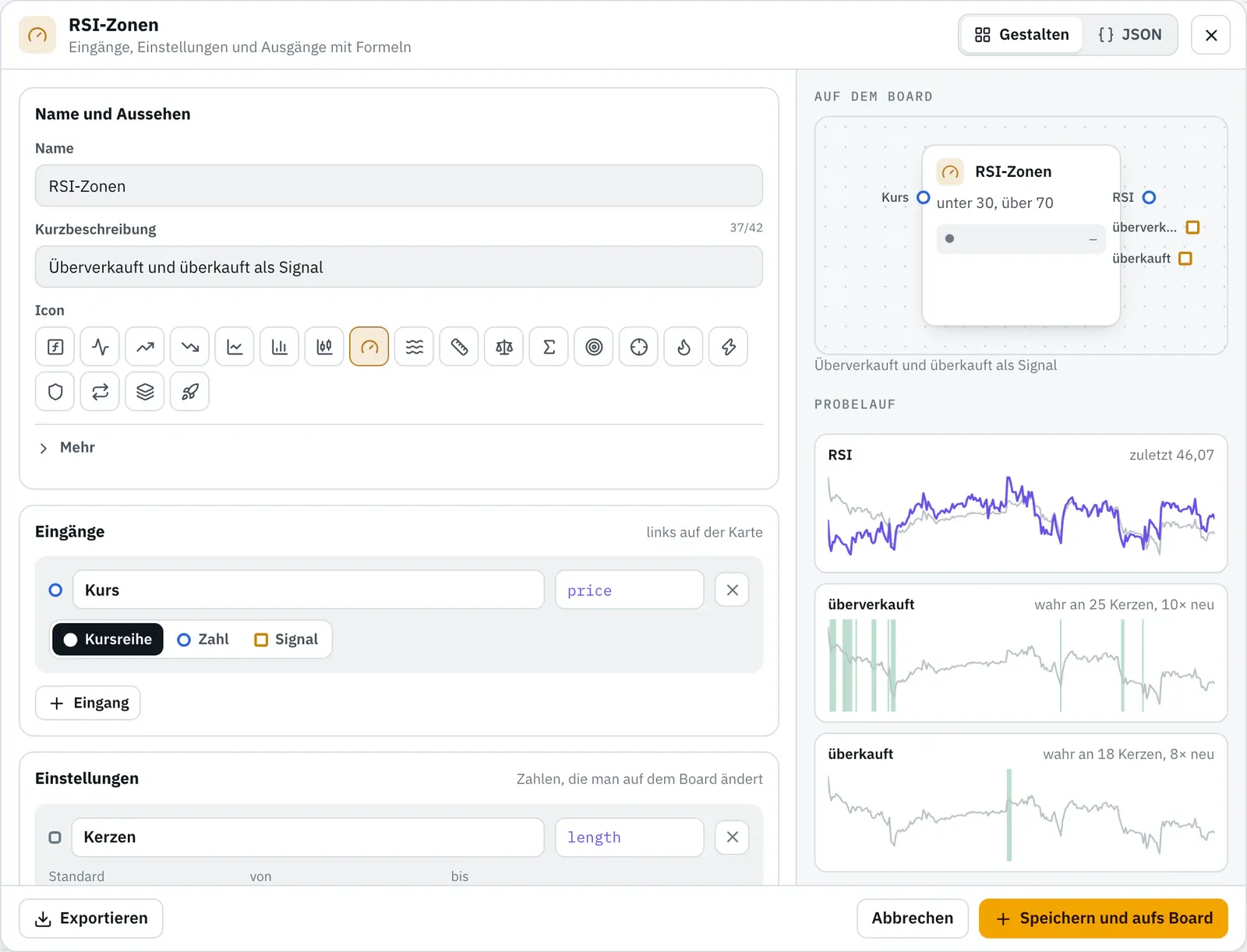
Task: Pick the trending down arrow icon
Action: (189, 347)
